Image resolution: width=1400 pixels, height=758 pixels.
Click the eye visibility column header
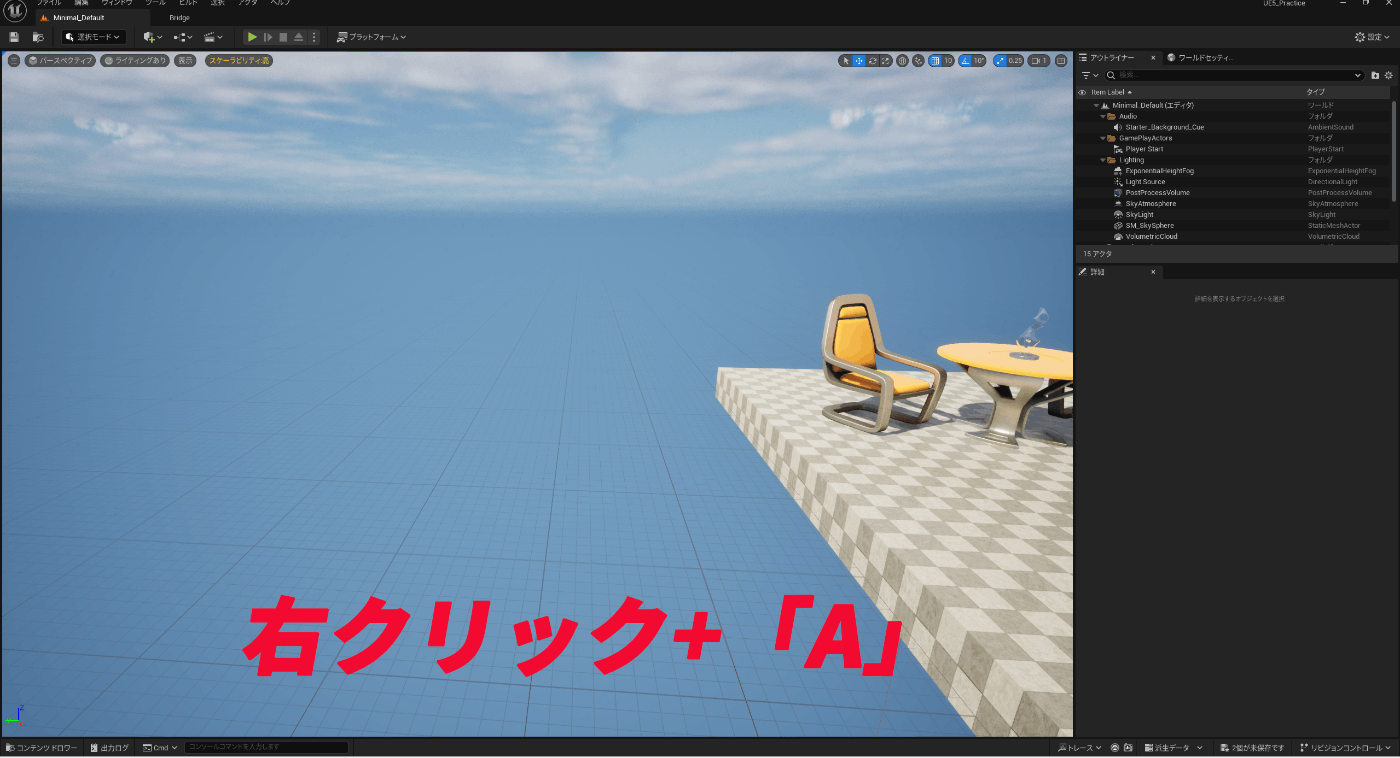tap(1082, 92)
